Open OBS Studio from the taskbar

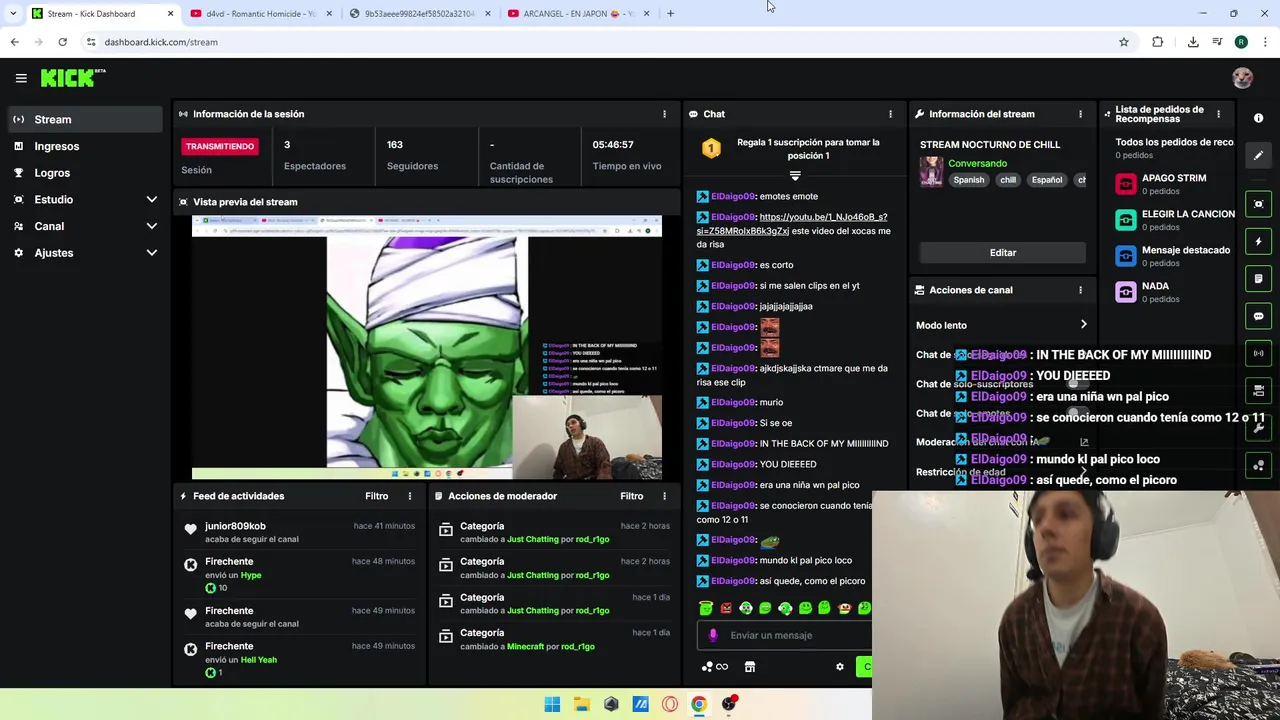pyautogui.click(x=729, y=704)
